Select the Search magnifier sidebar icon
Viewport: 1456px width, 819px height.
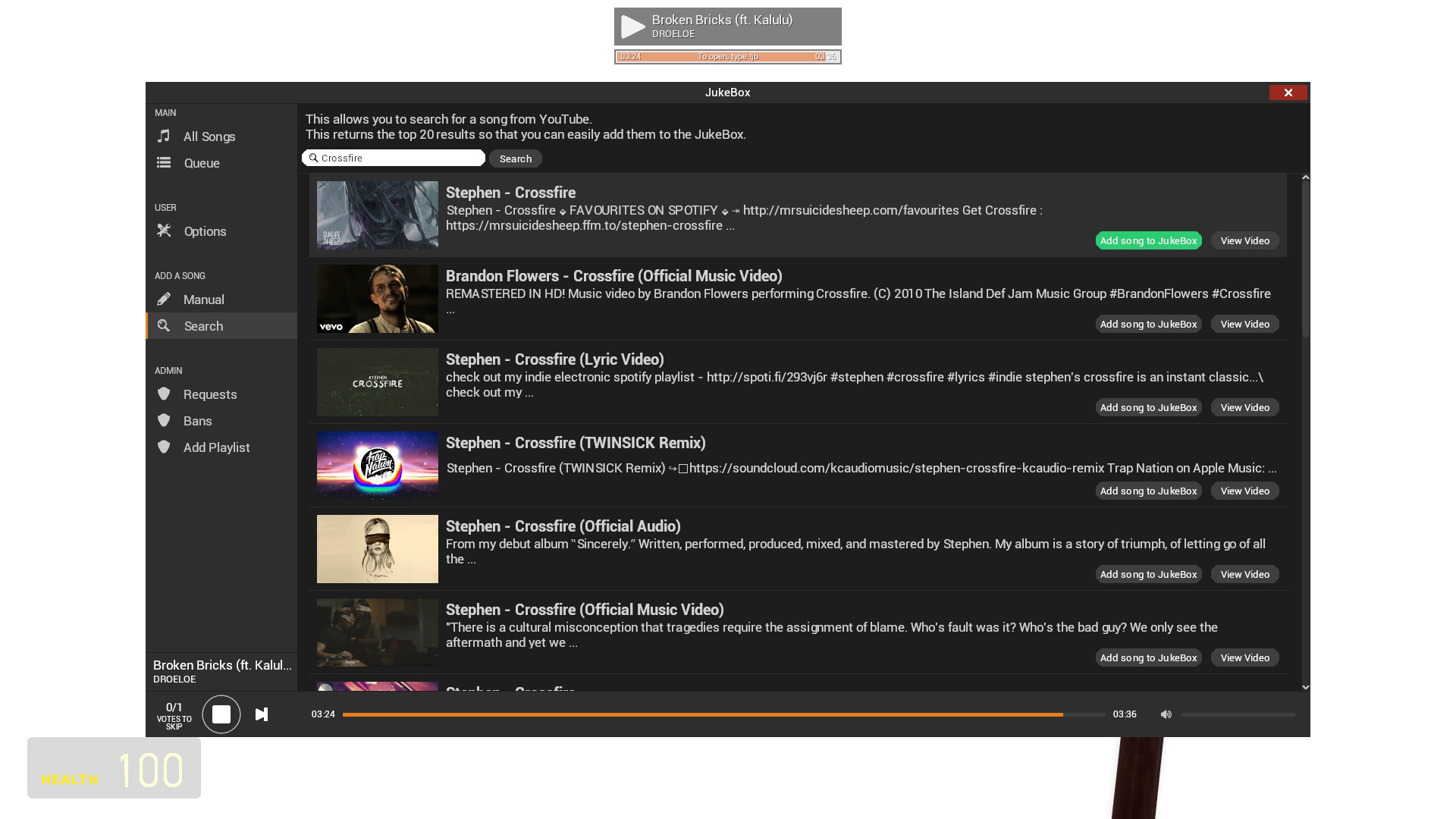pos(163,325)
